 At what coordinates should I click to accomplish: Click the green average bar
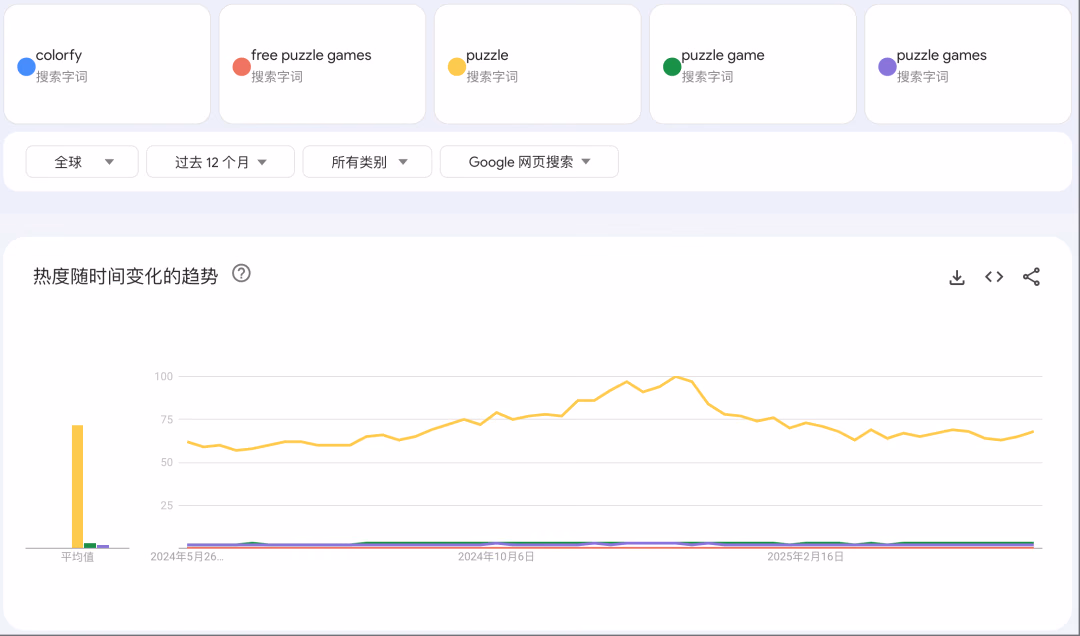click(x=90, y=546)
